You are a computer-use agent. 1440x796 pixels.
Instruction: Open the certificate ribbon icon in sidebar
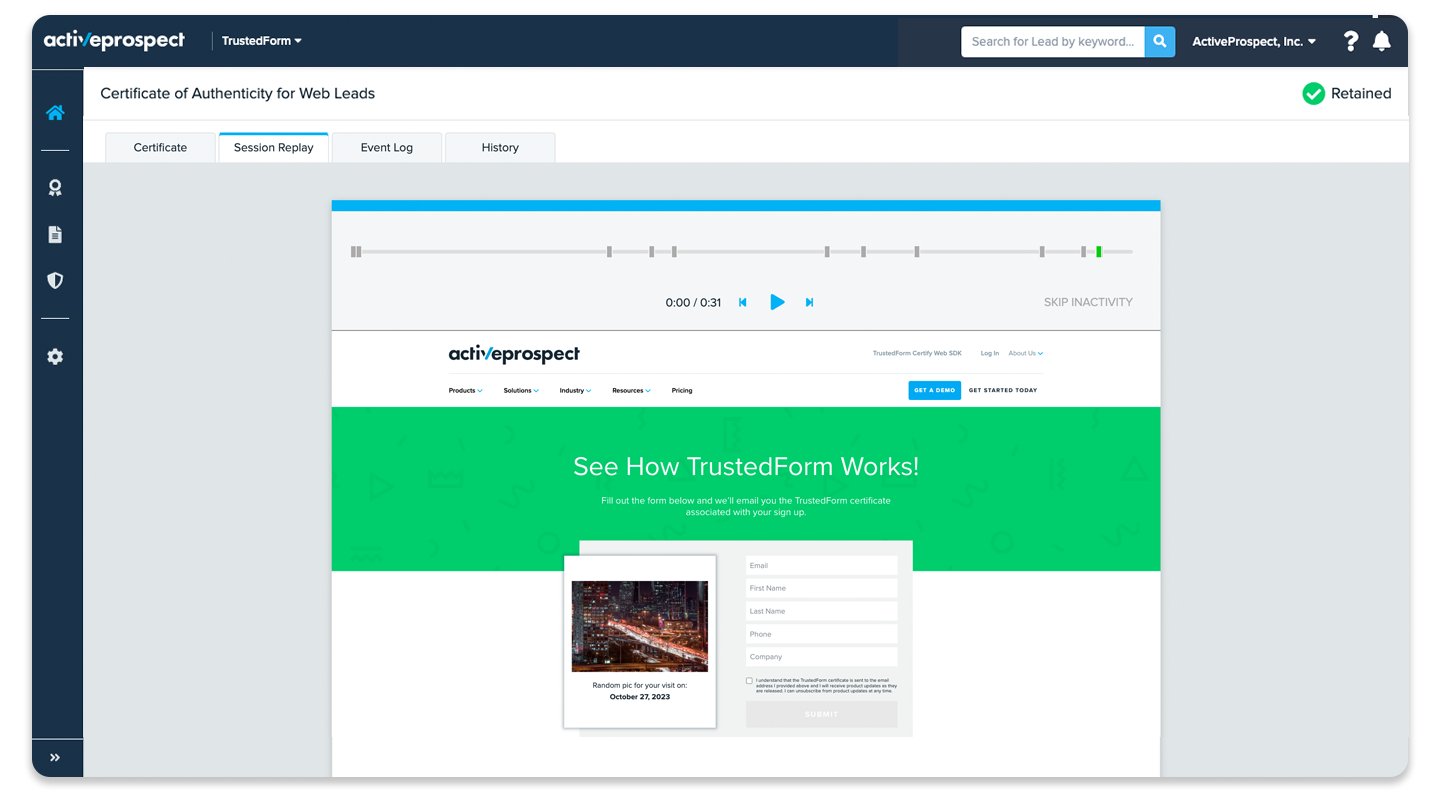pyautogui.click(x=55, y=188)
